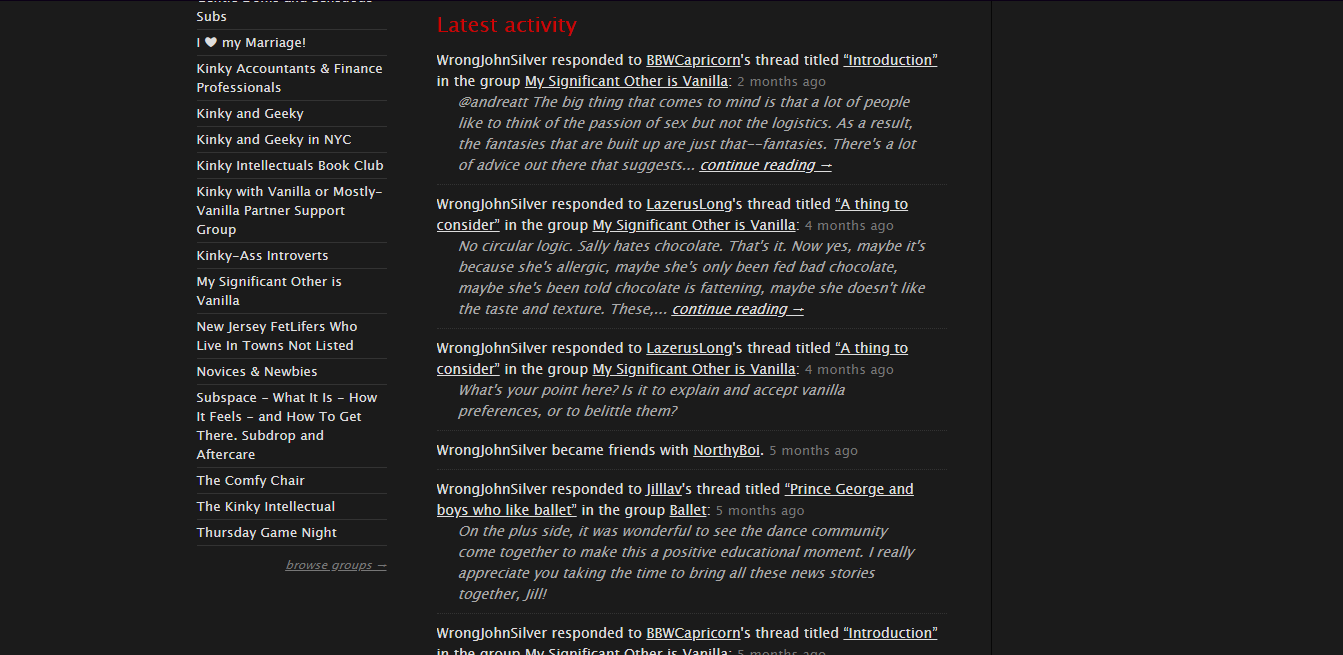Open the "I ♥ my Marriage!" group
Image resolution: width=1343 pixels, height=655 pixels.
(251, 43)
